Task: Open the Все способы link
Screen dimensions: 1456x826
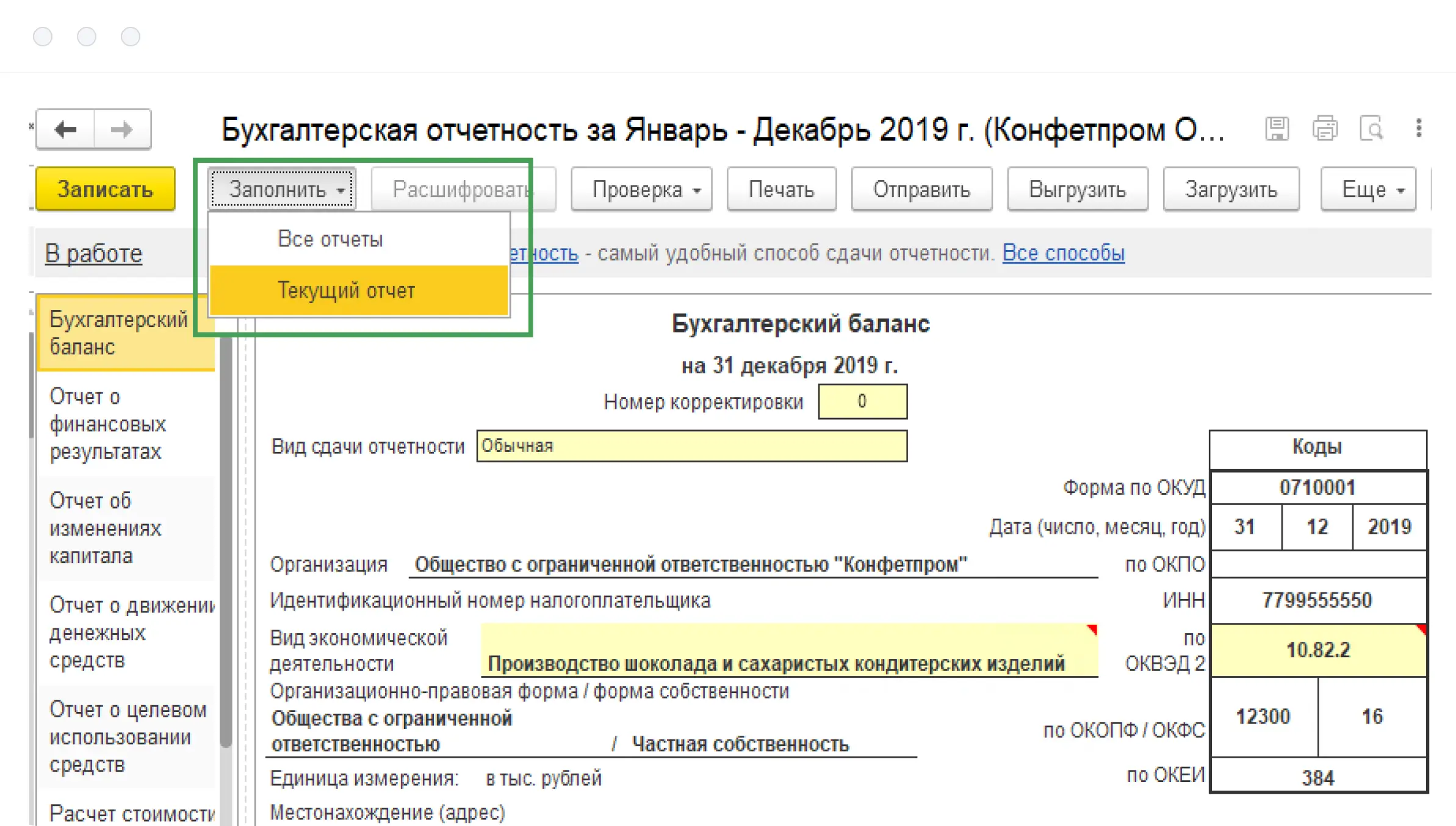Action: (x=1063, y=253)
